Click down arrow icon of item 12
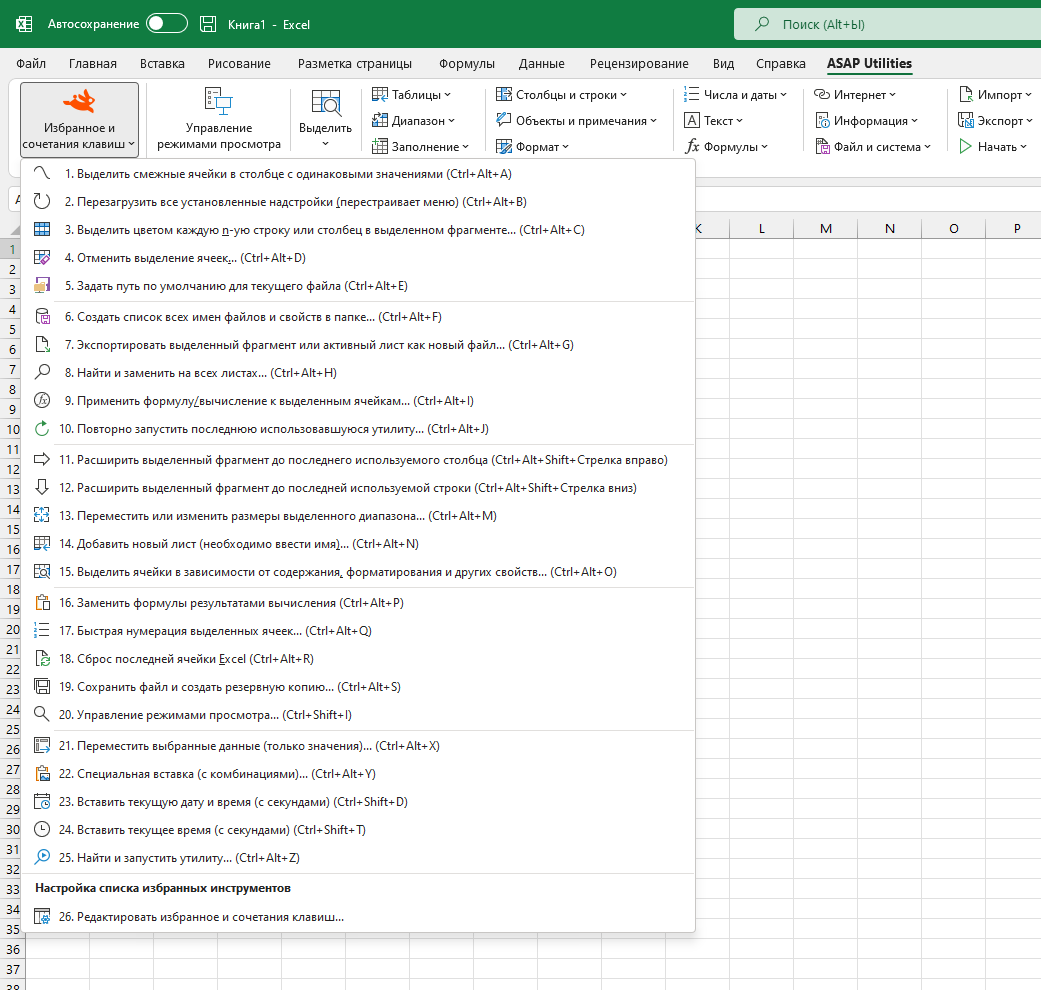 pyautogui.click(x=42, y=487)
